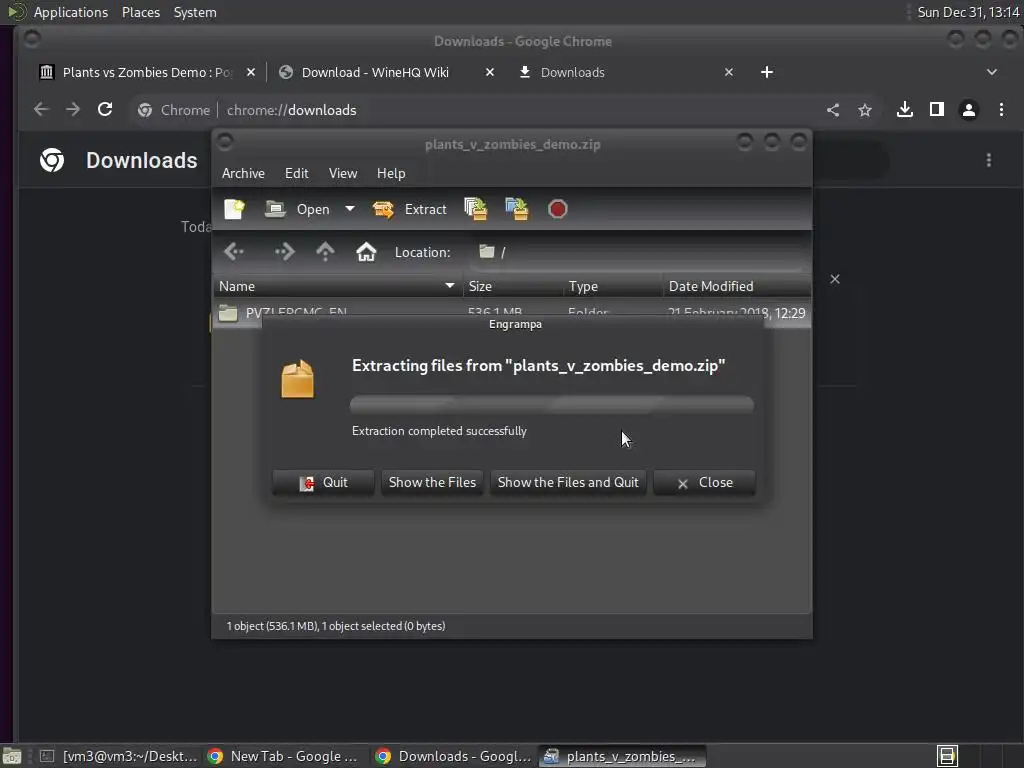
Task: Open Chrome downloads tray icon
Action: coord(904,110)
